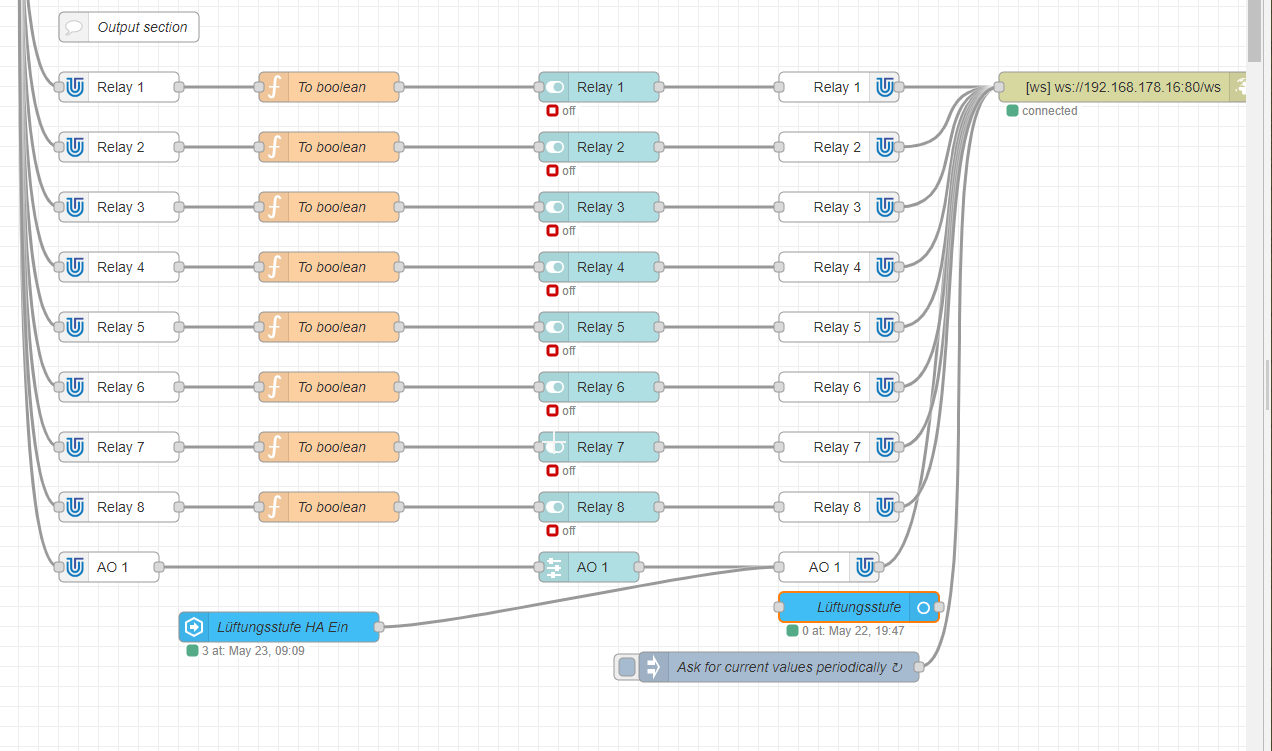
Task: Select the left Relay 7 input node
Action: point(119,447)
